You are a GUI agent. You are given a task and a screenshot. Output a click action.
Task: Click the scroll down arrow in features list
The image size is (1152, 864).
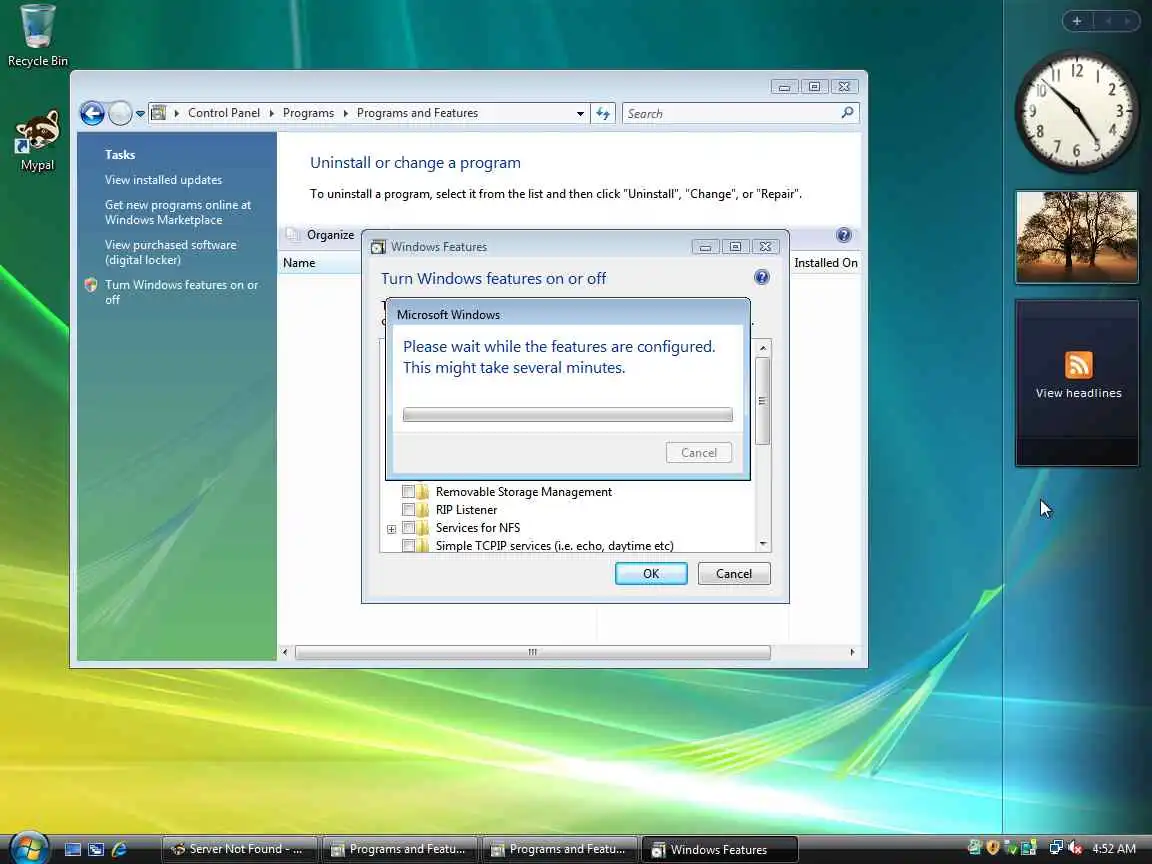pos(763,544)
